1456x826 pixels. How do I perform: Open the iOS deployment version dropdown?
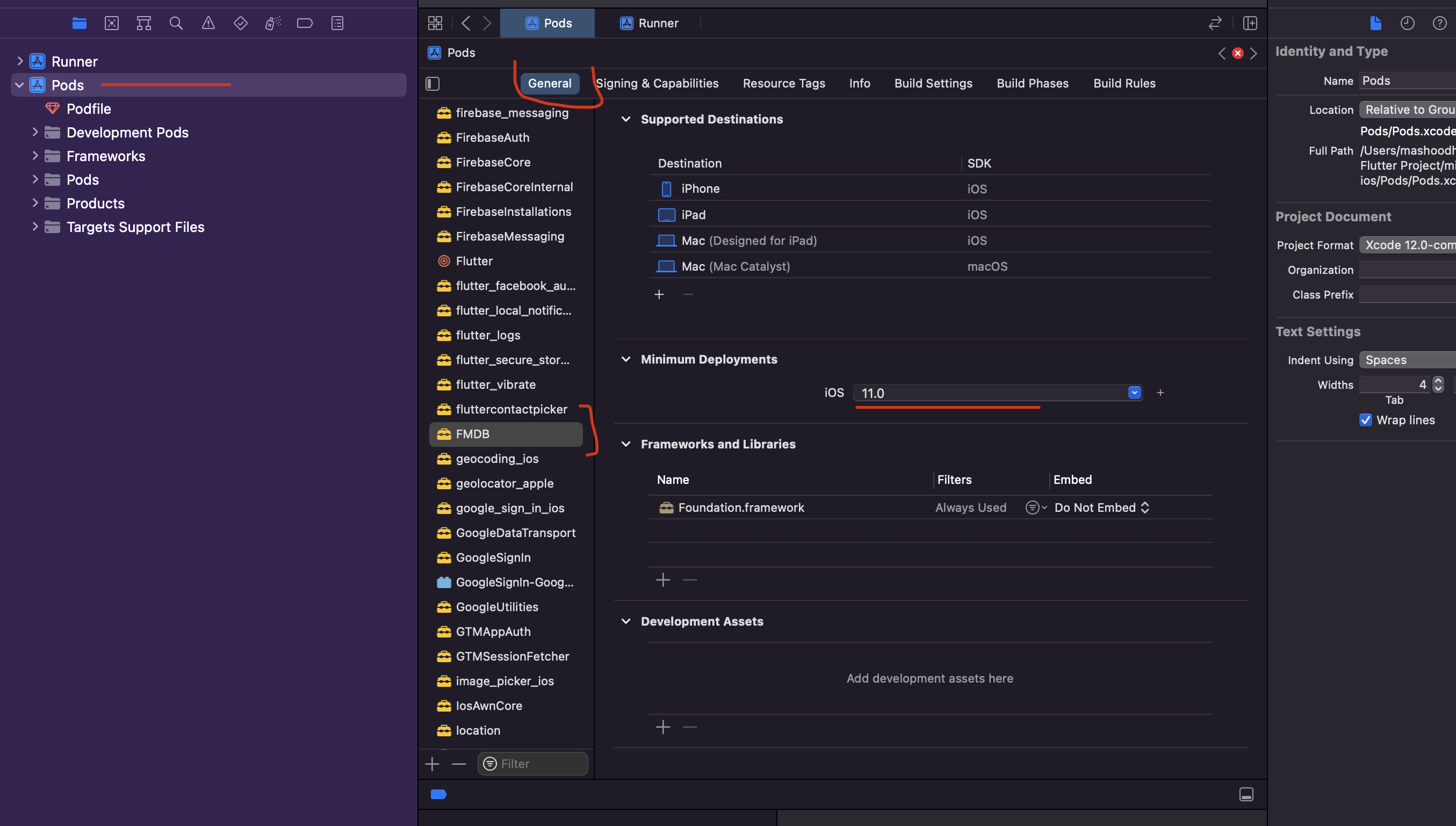coord(1134,393)
